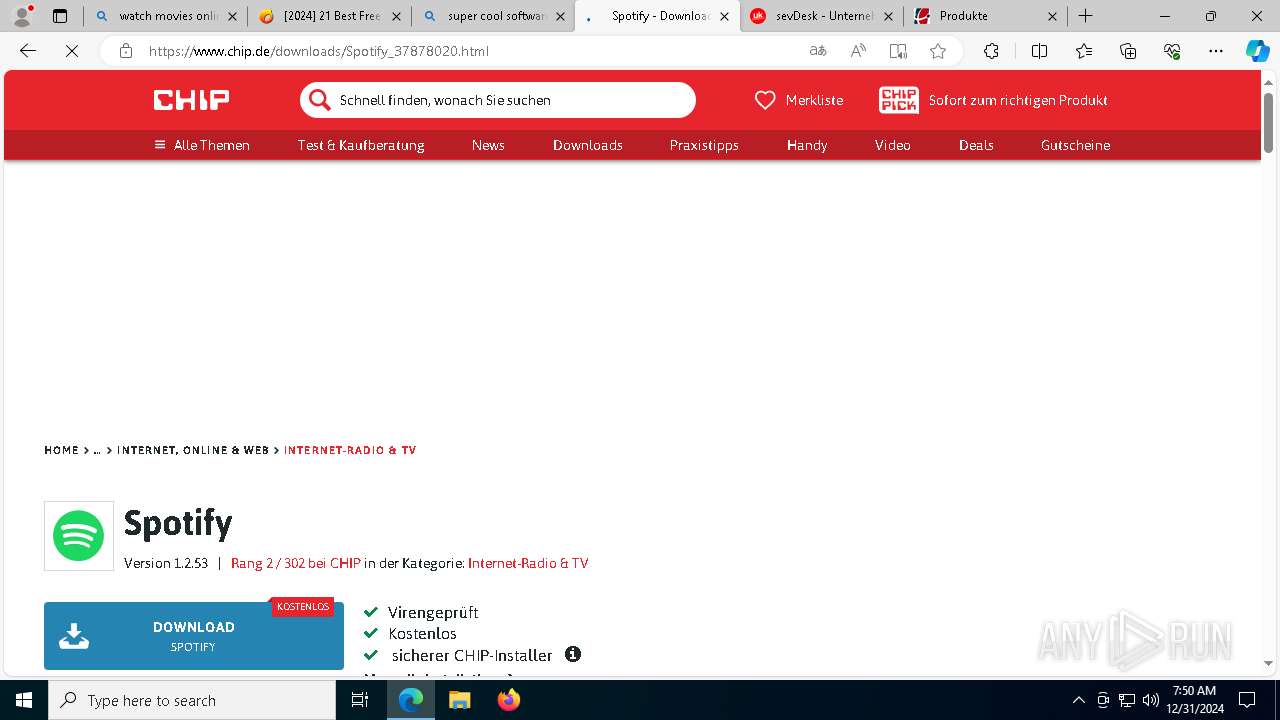Click the Download Spotify button

[x=194, y=636]
